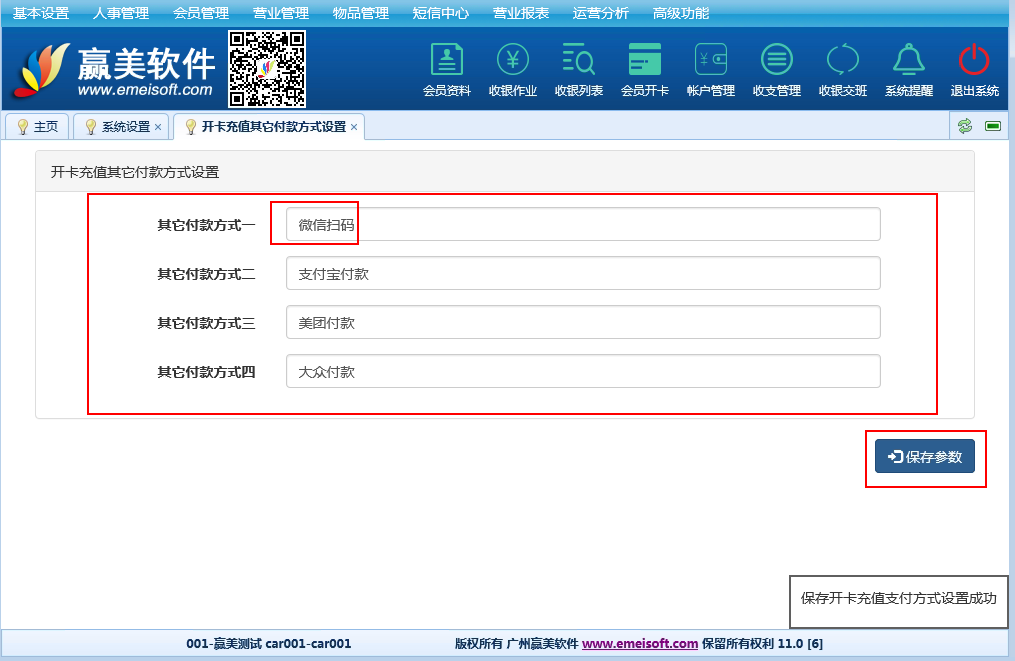1015x661 pixels.
Task: Click the green refresh icon in tab bar
Action: tap(965, 126)
